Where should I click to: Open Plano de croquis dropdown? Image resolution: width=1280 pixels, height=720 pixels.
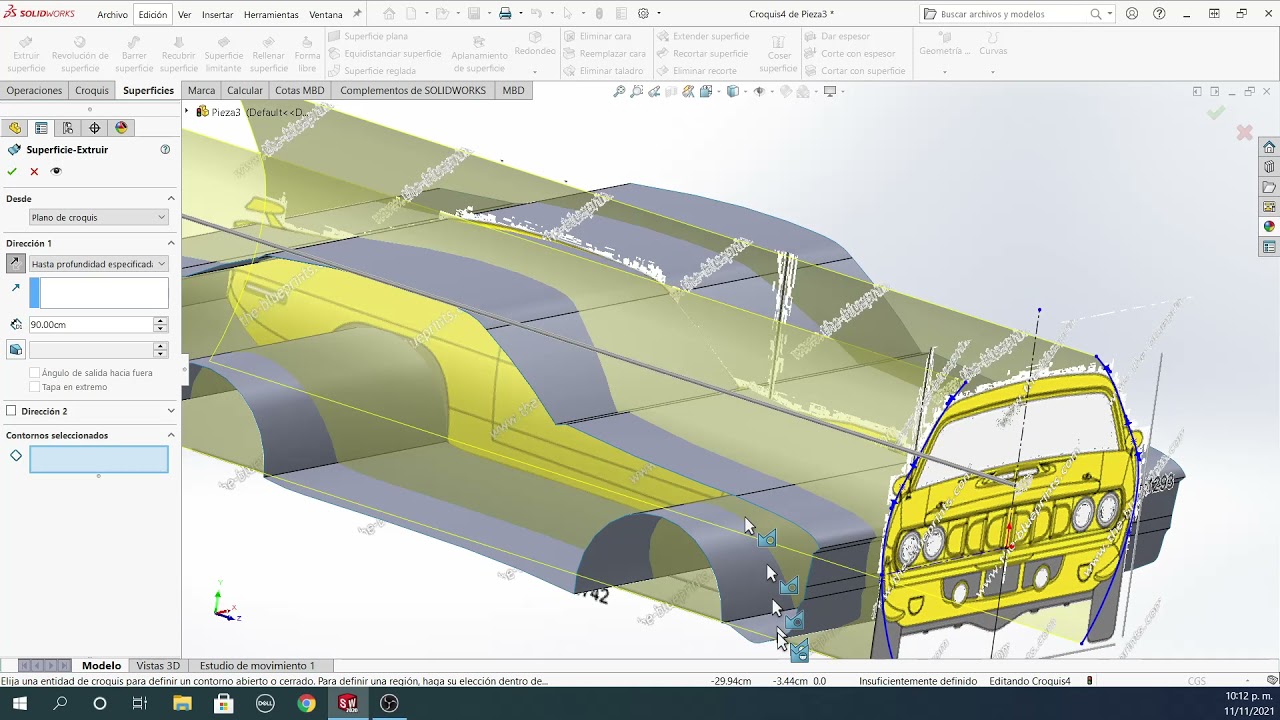(x=98, y=217)
